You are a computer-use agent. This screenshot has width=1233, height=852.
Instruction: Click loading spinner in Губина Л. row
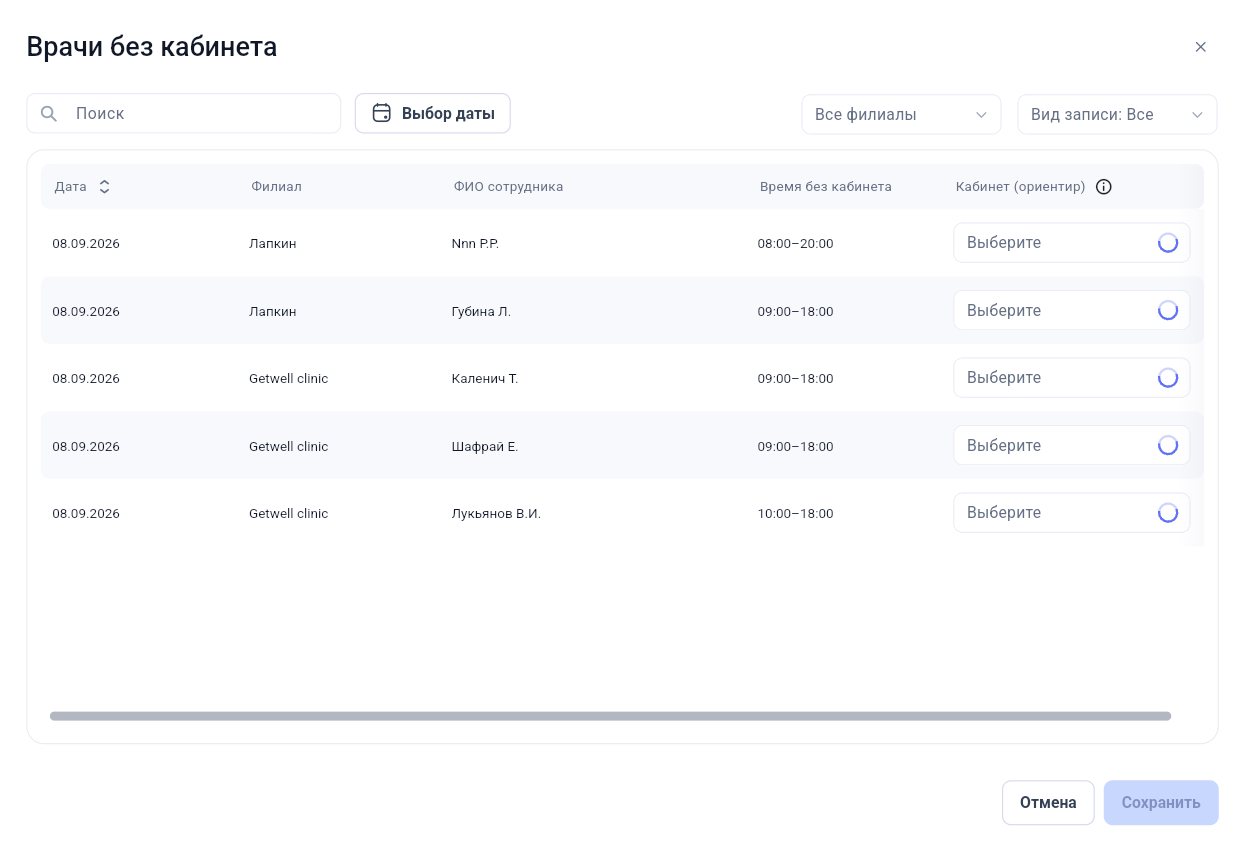click(1167, 310)
